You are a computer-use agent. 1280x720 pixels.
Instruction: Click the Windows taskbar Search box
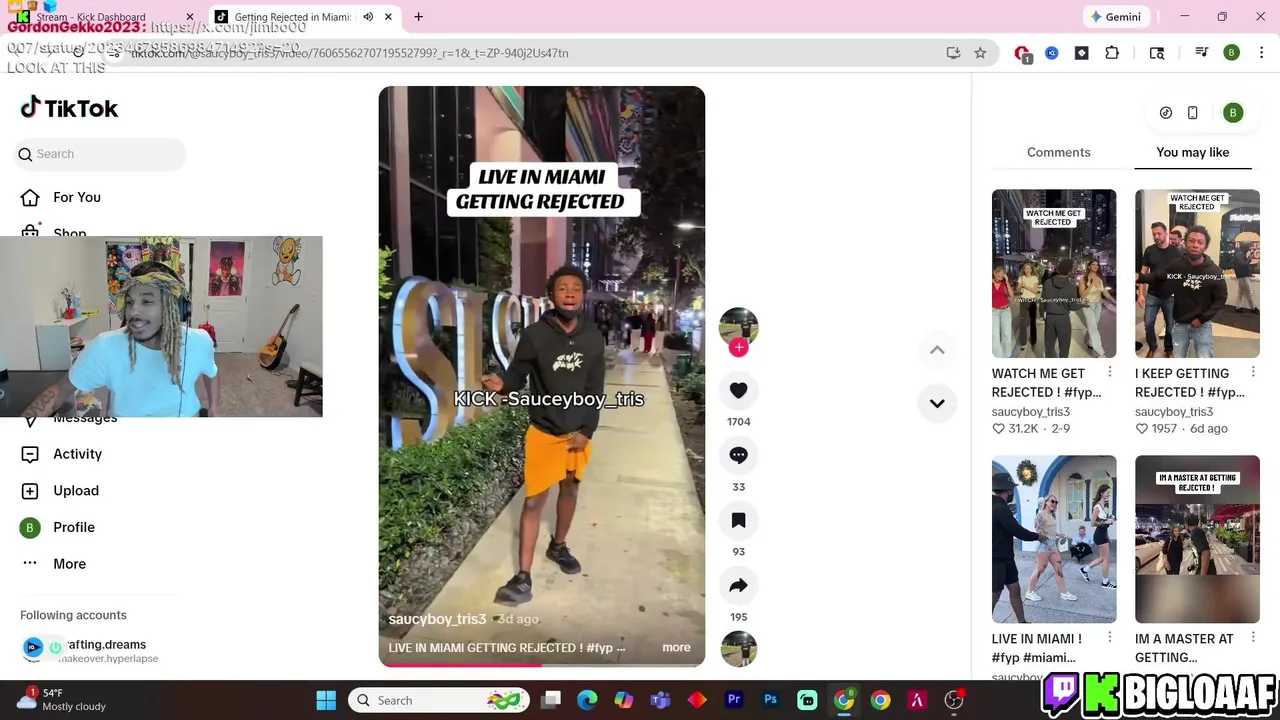[x=438, y=700]
